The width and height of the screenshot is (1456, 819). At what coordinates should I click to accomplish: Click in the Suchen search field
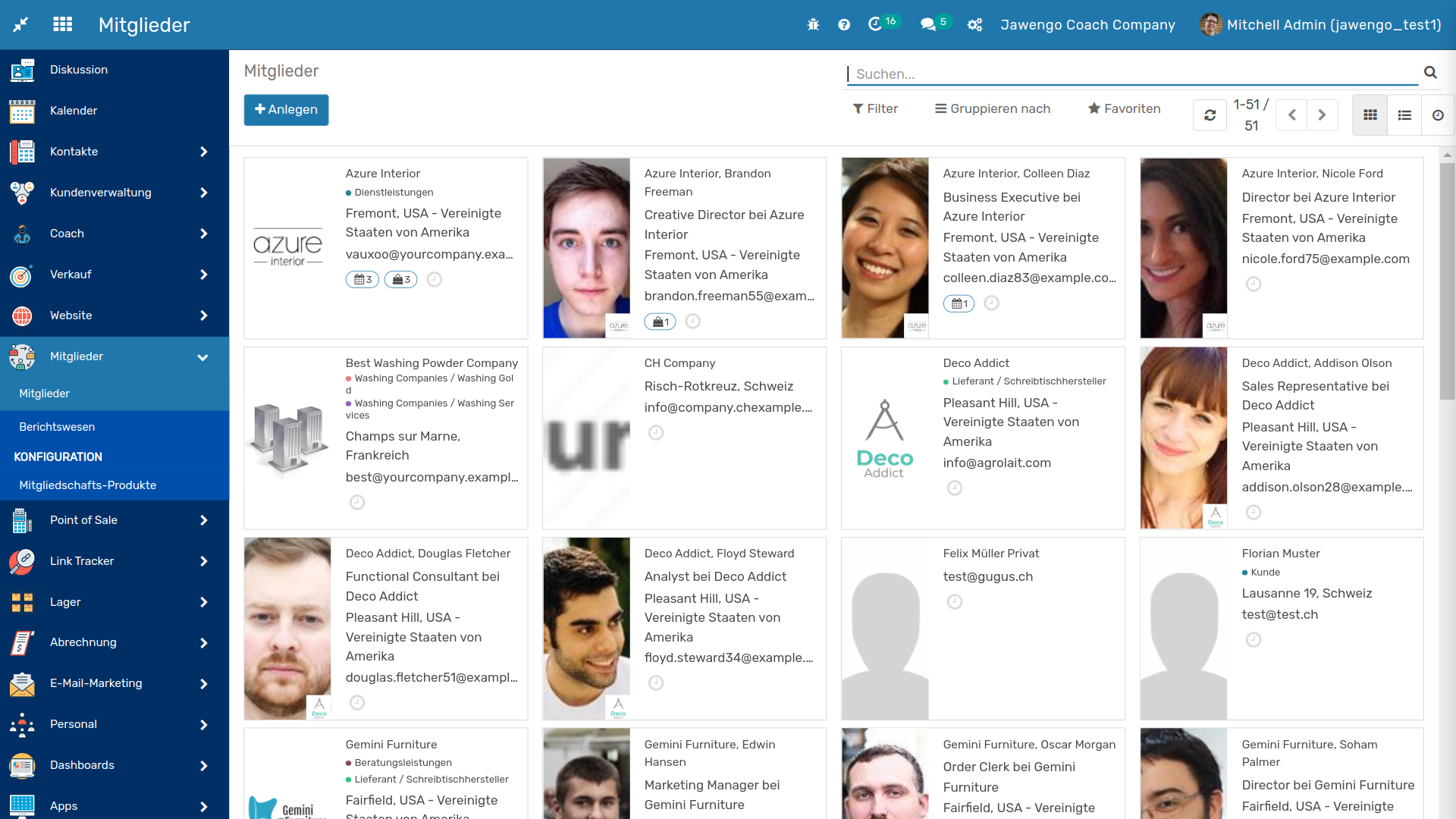pyautogui.click(x=1130, y=74)
